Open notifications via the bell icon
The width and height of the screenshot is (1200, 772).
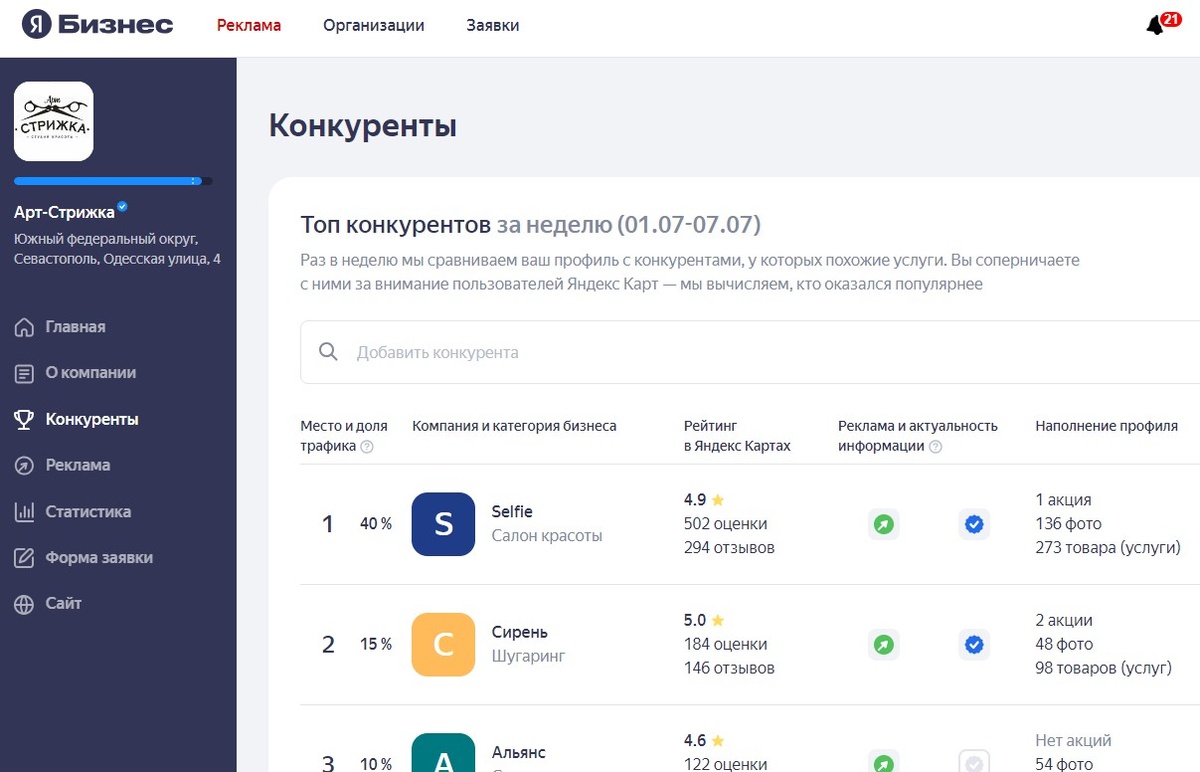(1156, 26)
